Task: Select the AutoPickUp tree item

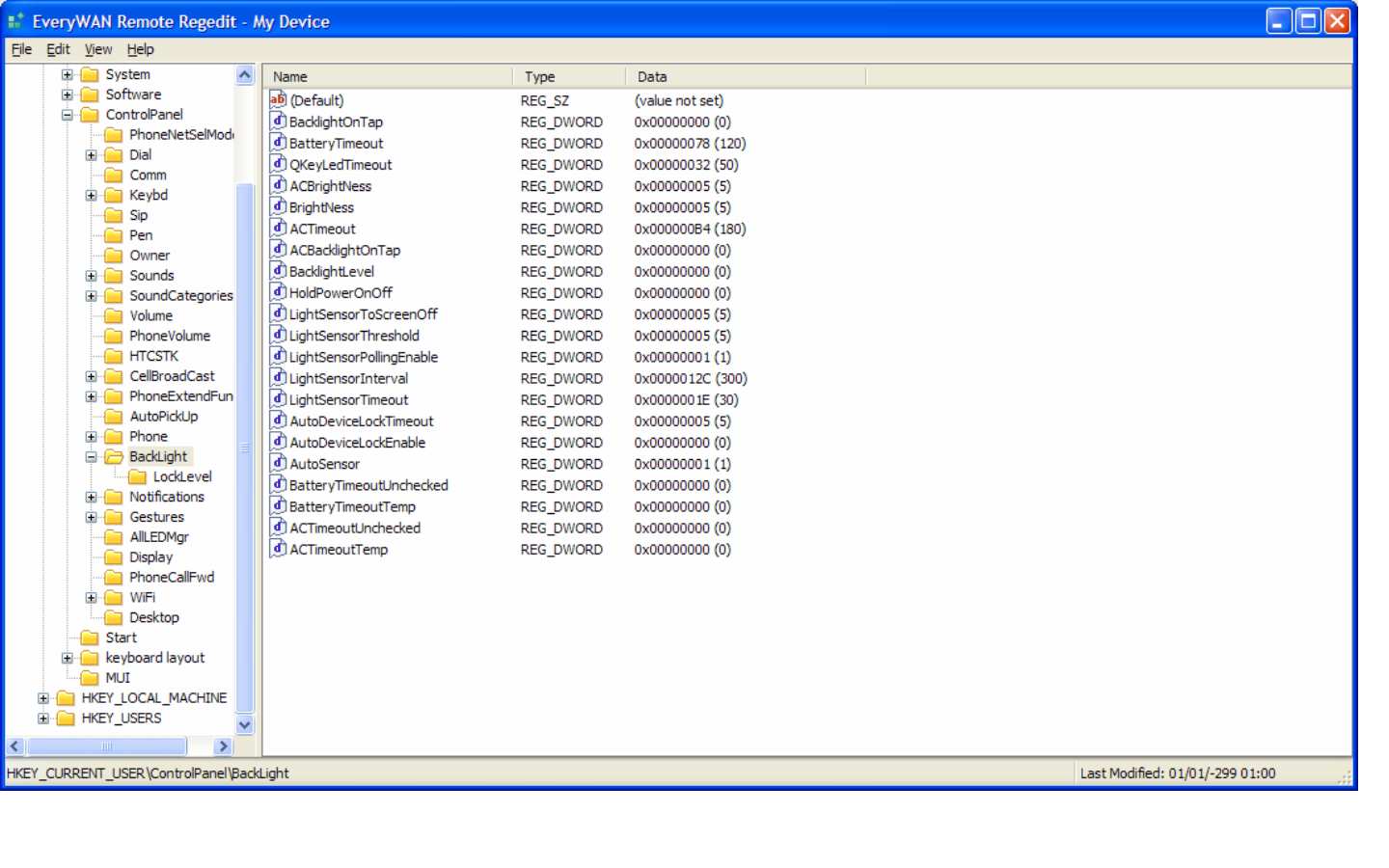Action: 163,416
